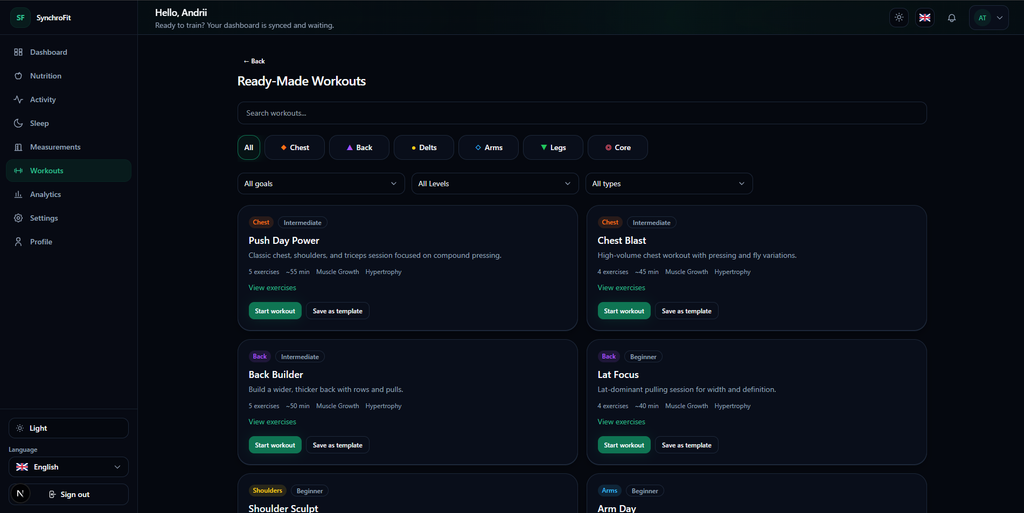Open Measurements page

coord(69,147)
